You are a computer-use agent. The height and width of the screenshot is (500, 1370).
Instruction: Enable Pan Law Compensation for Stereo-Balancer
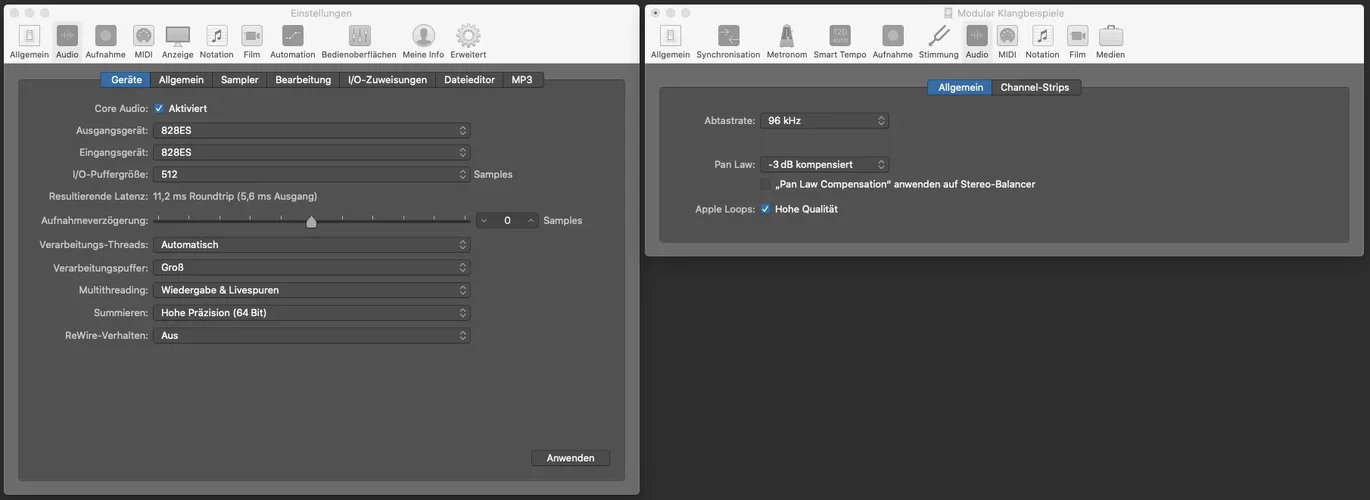point(765,184)
